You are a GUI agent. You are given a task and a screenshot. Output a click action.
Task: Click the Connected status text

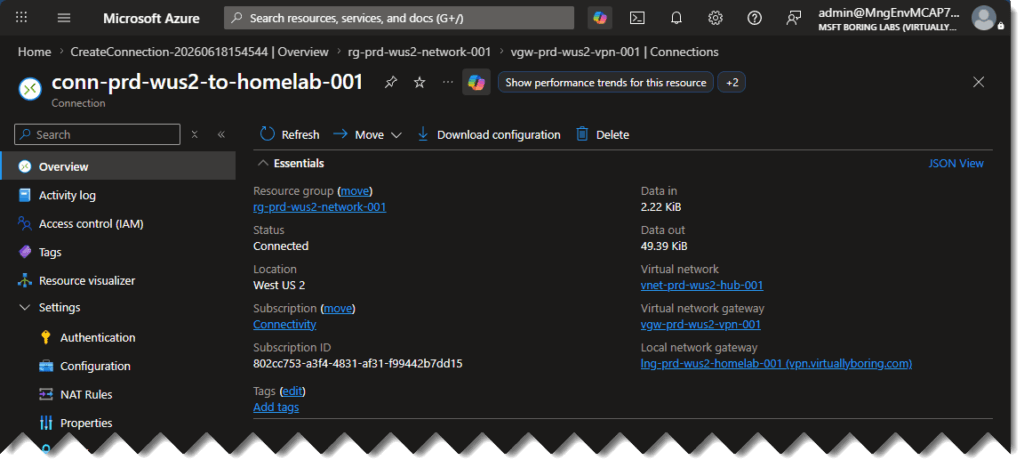[x=281, y=246]
